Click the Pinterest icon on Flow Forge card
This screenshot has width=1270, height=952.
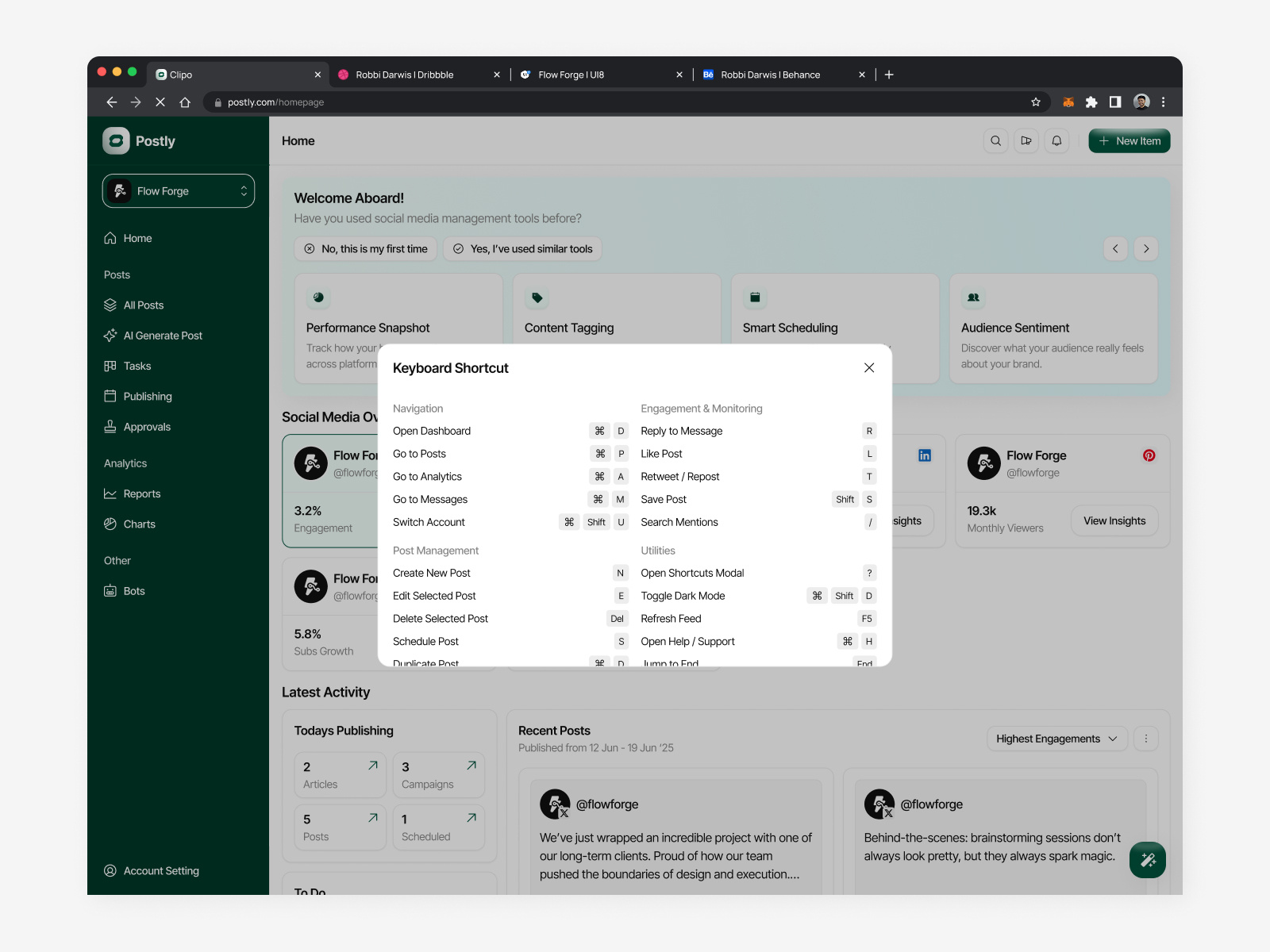pos(1149,455)
